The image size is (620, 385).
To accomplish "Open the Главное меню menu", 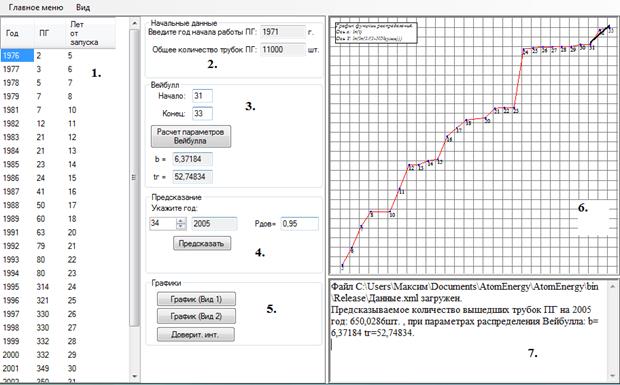I will click(x=36, y=8).
